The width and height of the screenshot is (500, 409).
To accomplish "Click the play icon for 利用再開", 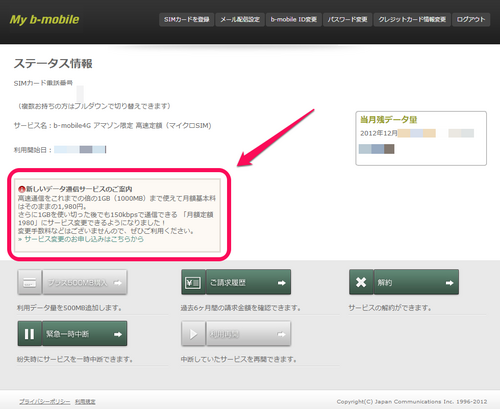I will click(193, 334).
